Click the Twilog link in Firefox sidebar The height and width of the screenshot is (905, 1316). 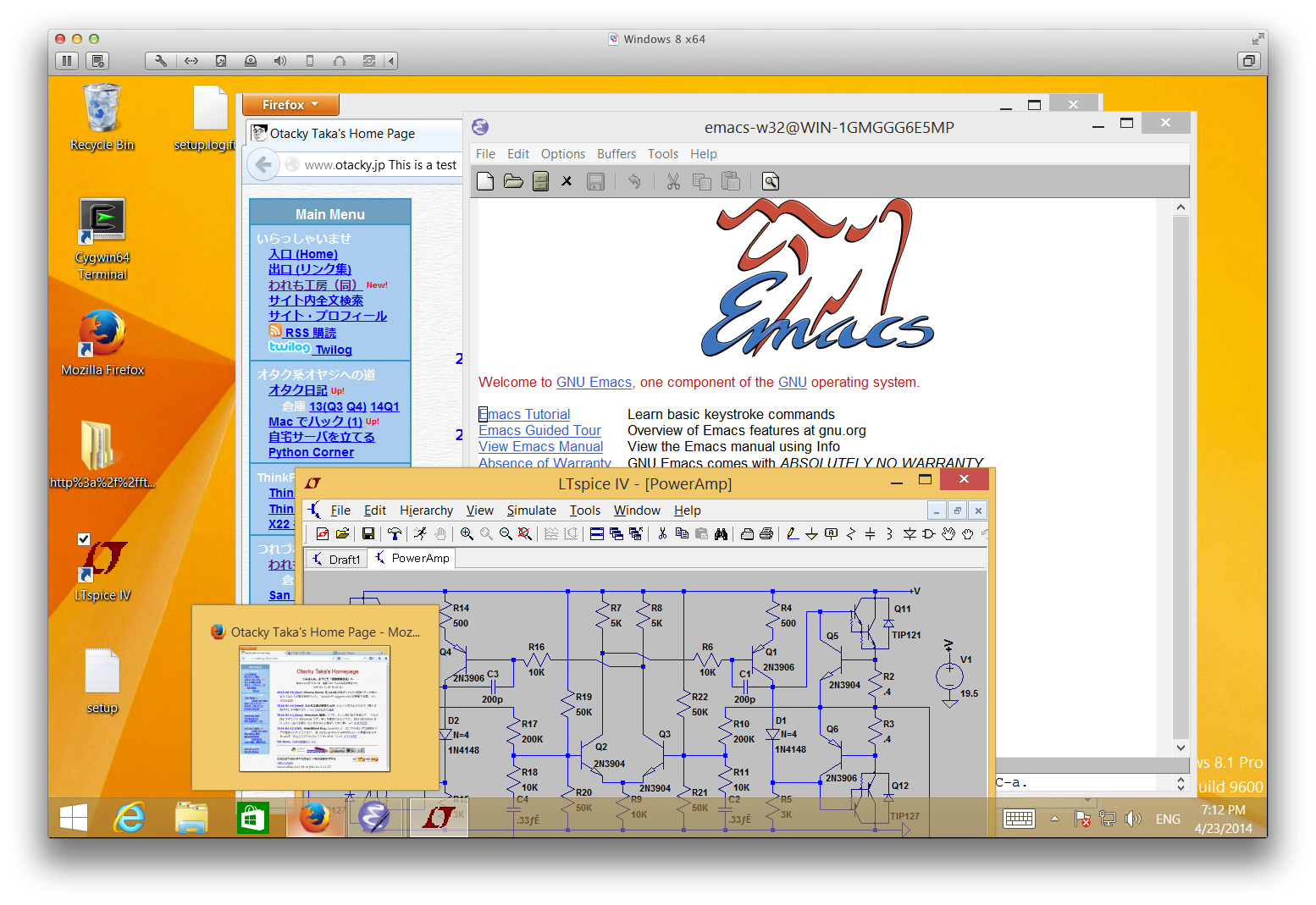coord(334,350)
